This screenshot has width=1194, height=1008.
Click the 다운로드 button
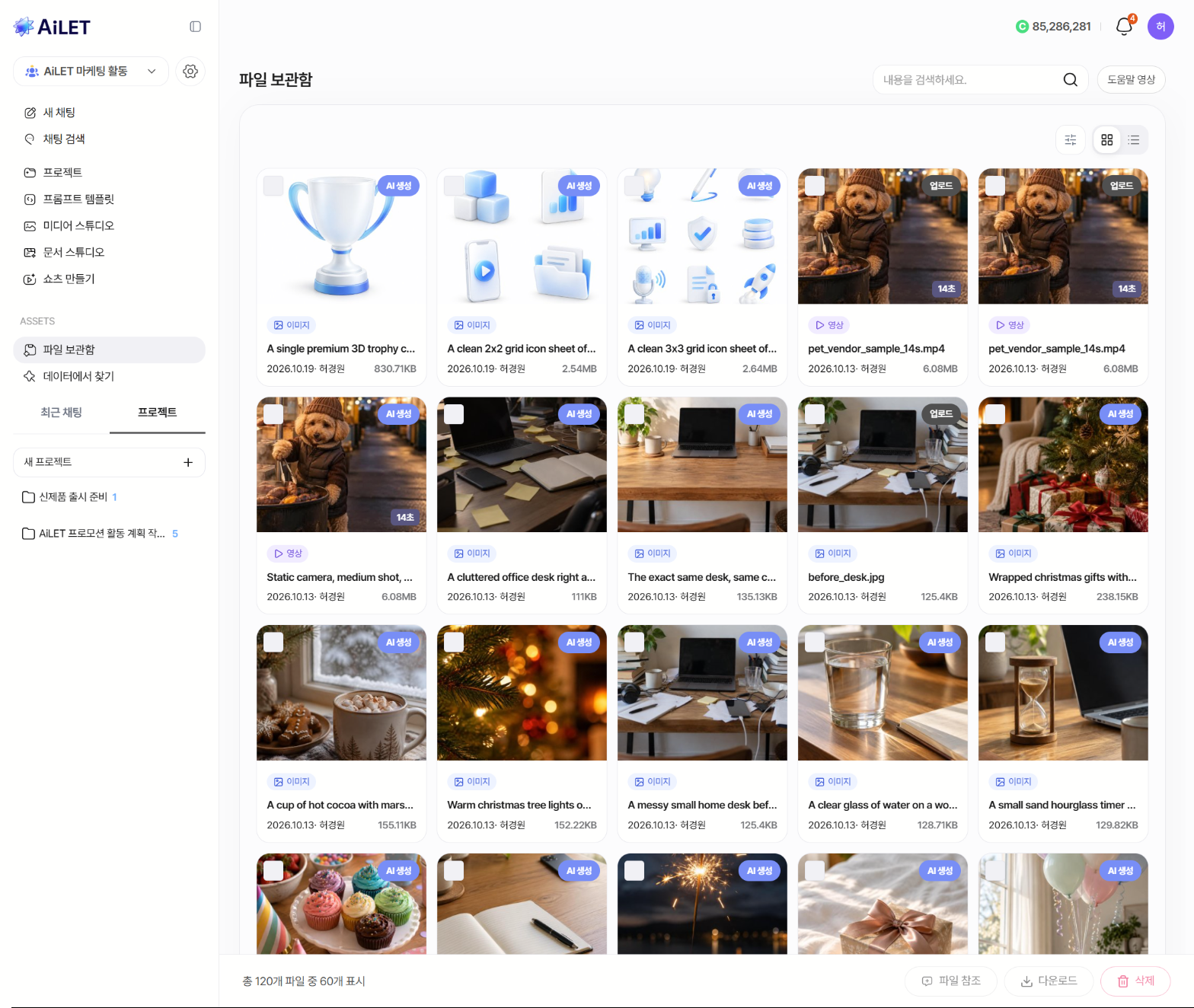point(1049,981)
